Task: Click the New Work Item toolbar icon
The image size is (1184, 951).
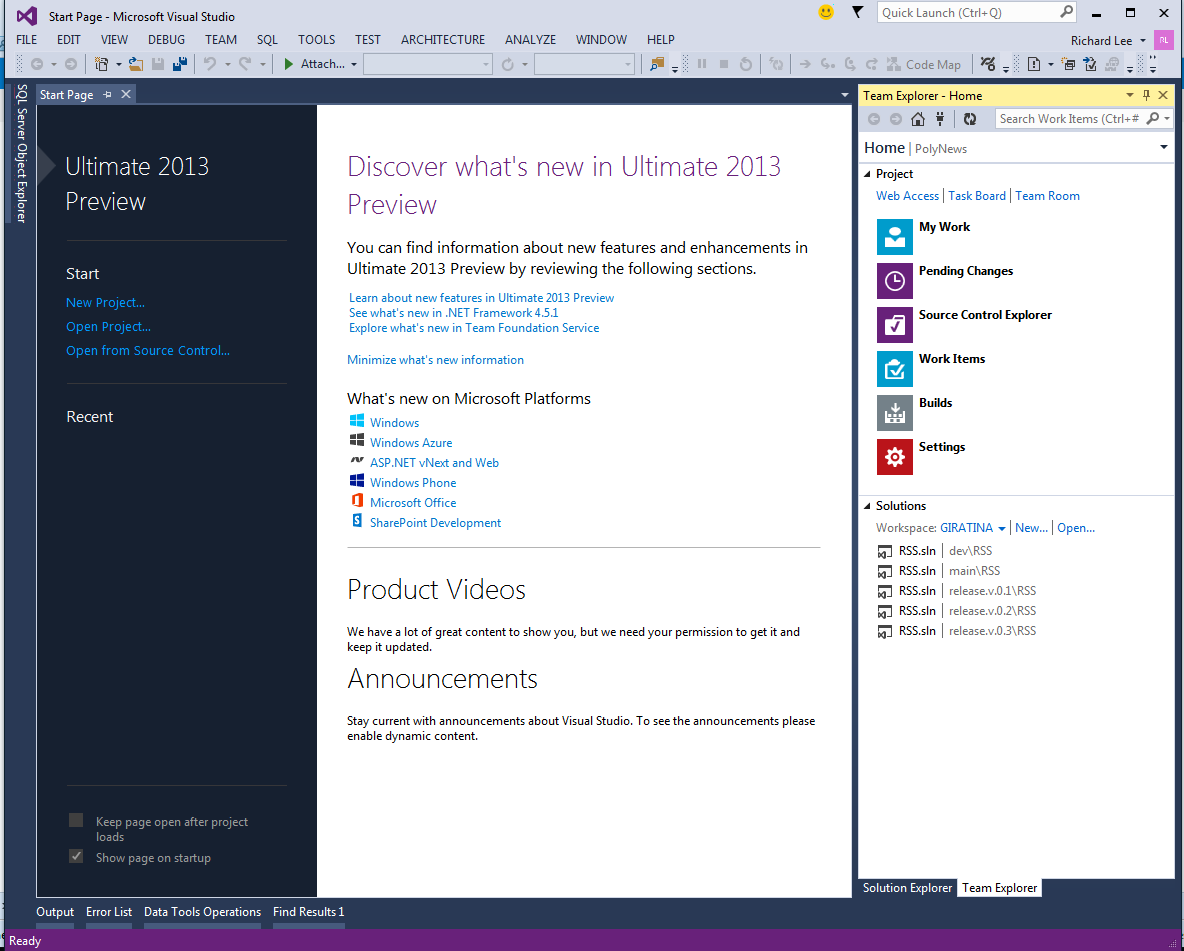Action: click(1034, 64)
